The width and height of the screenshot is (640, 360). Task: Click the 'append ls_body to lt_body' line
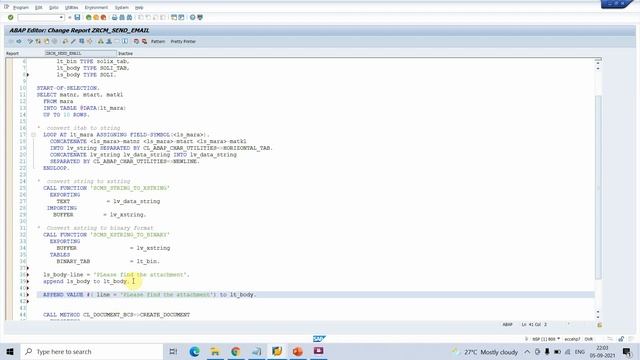click(86, 281)
